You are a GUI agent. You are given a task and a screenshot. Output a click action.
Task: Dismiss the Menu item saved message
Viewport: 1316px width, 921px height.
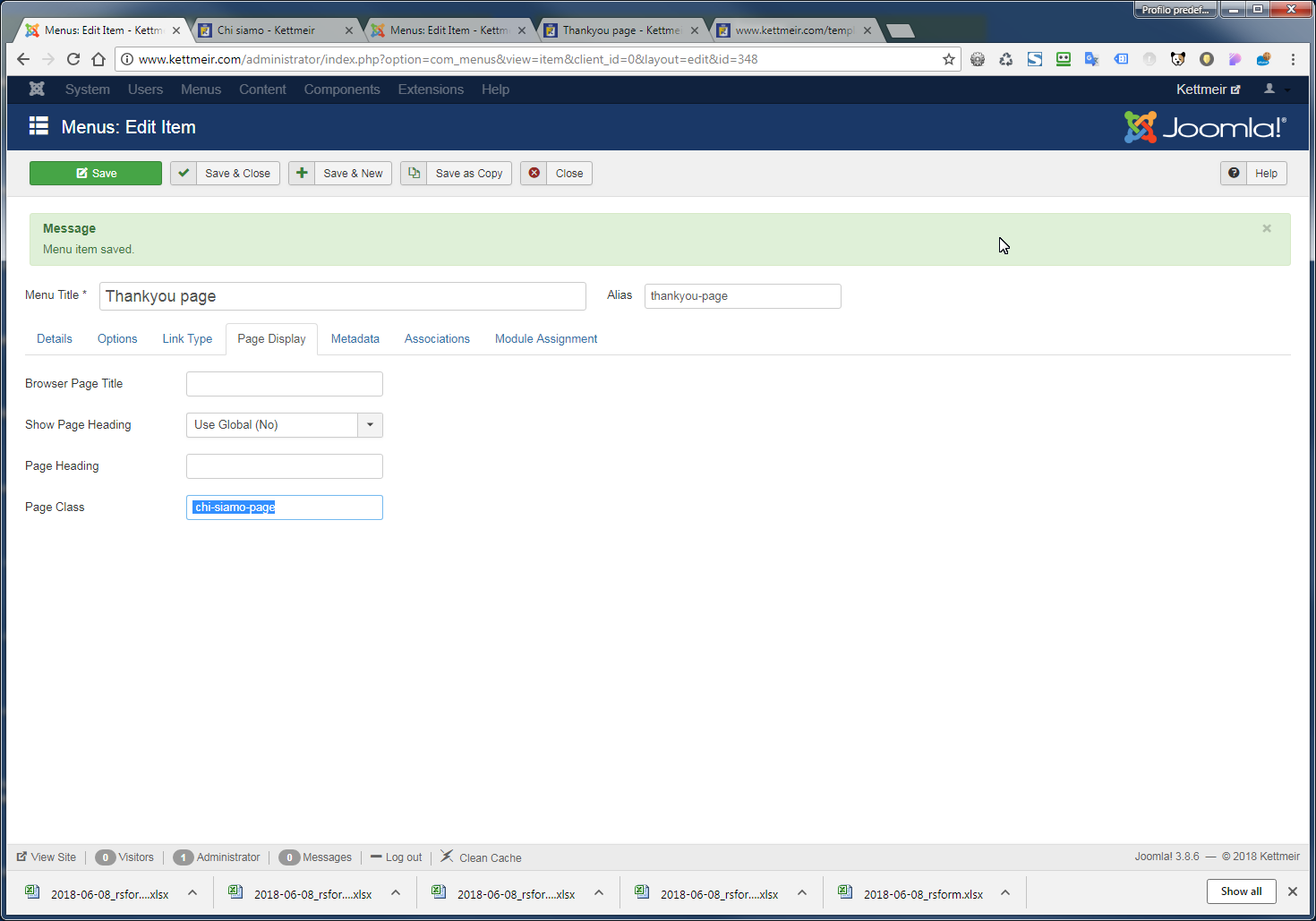1267,228
